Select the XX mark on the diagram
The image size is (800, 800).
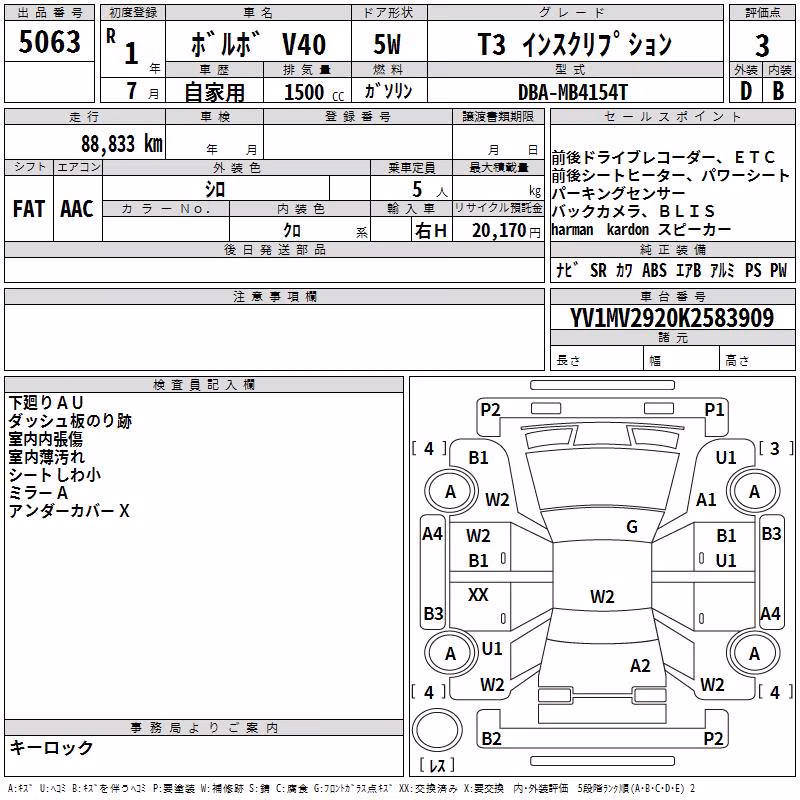tap(478, 594)
